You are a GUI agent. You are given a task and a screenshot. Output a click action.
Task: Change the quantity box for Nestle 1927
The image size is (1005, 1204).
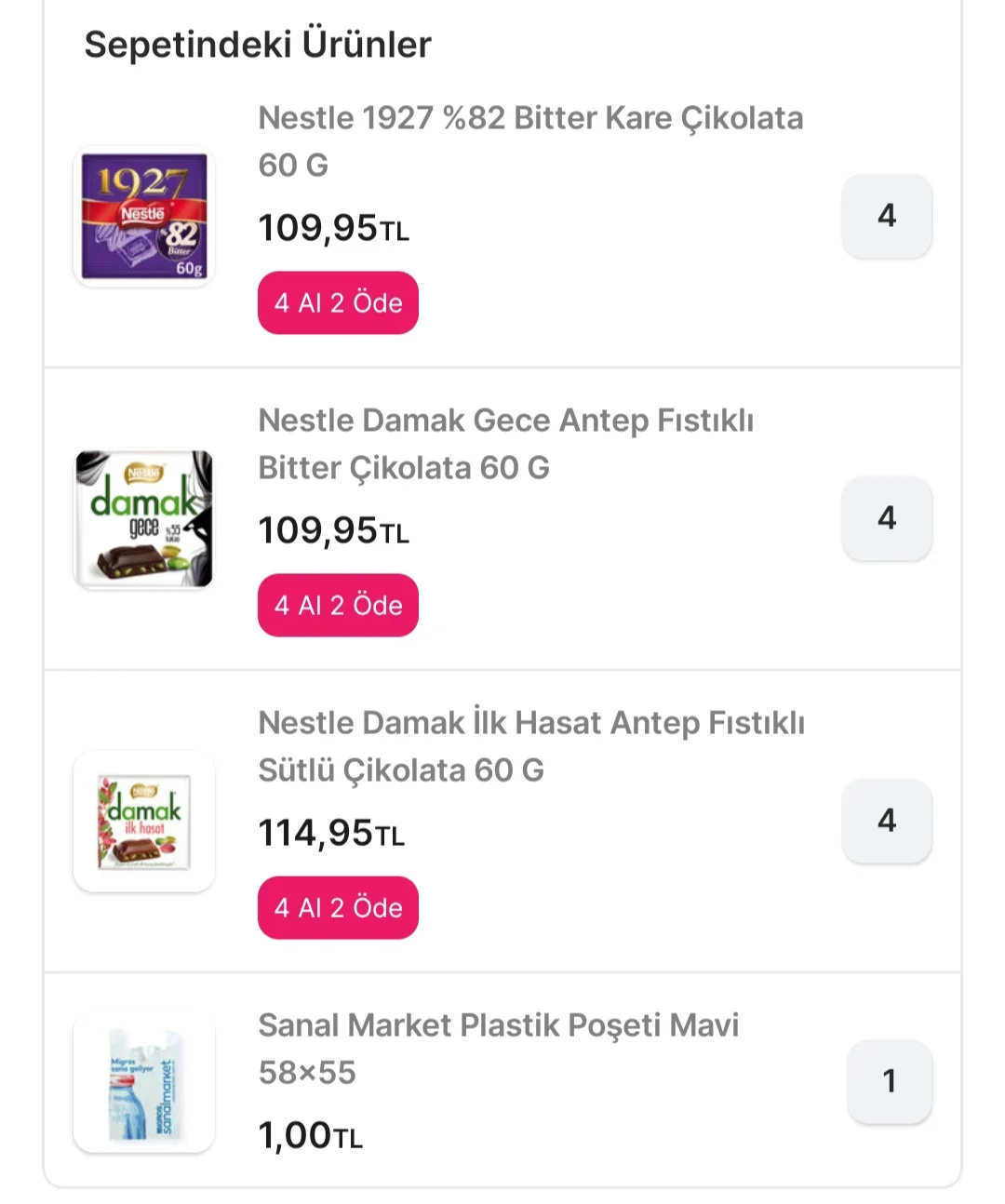[887, 216]
